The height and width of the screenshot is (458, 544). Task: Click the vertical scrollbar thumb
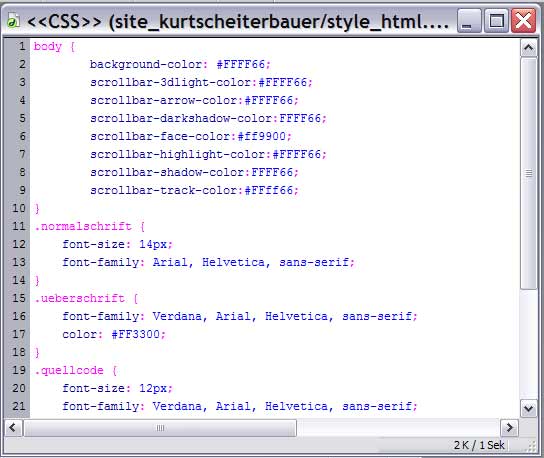pos(528,173)
